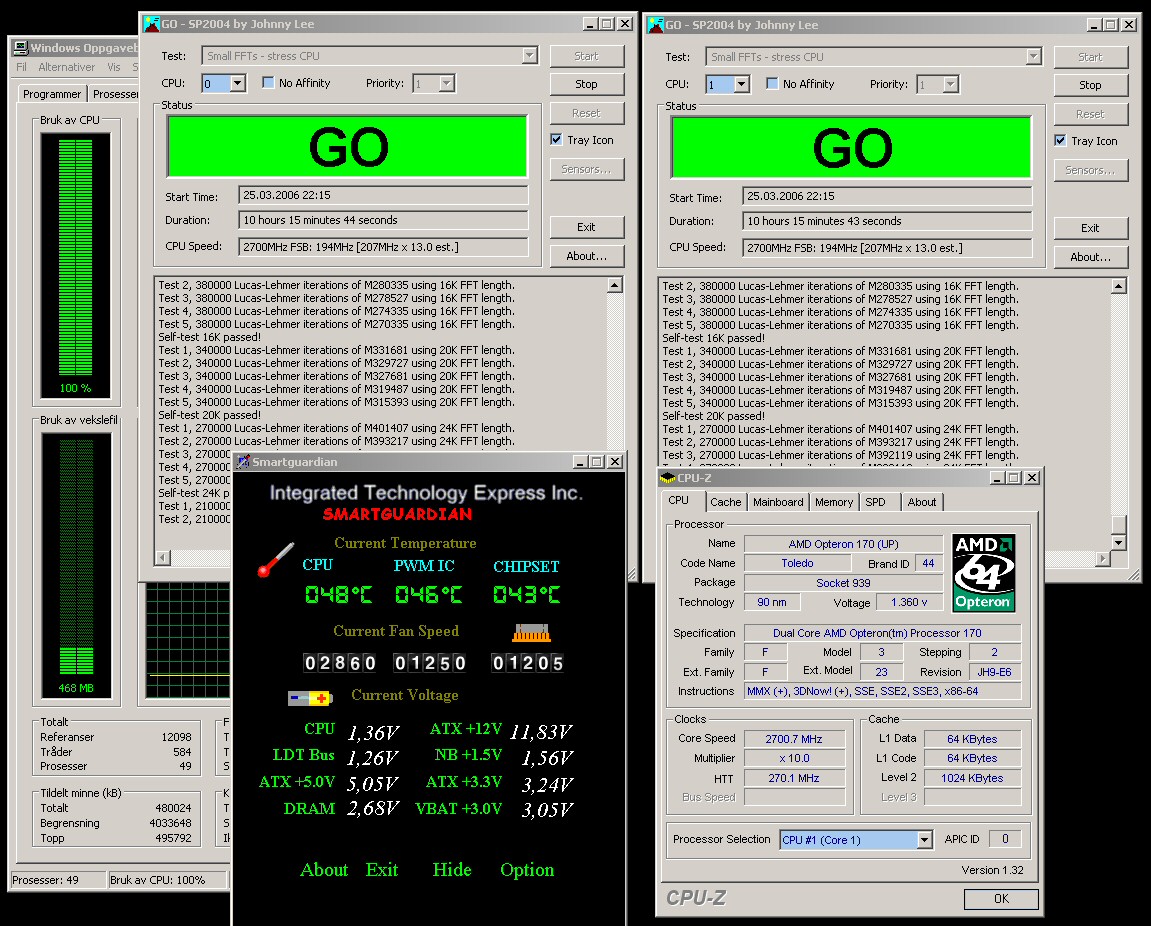Screen dimensions: 1151x926
Task: Click scroll left arrow in left SP2004 log
Action: [x=163, y=557]
